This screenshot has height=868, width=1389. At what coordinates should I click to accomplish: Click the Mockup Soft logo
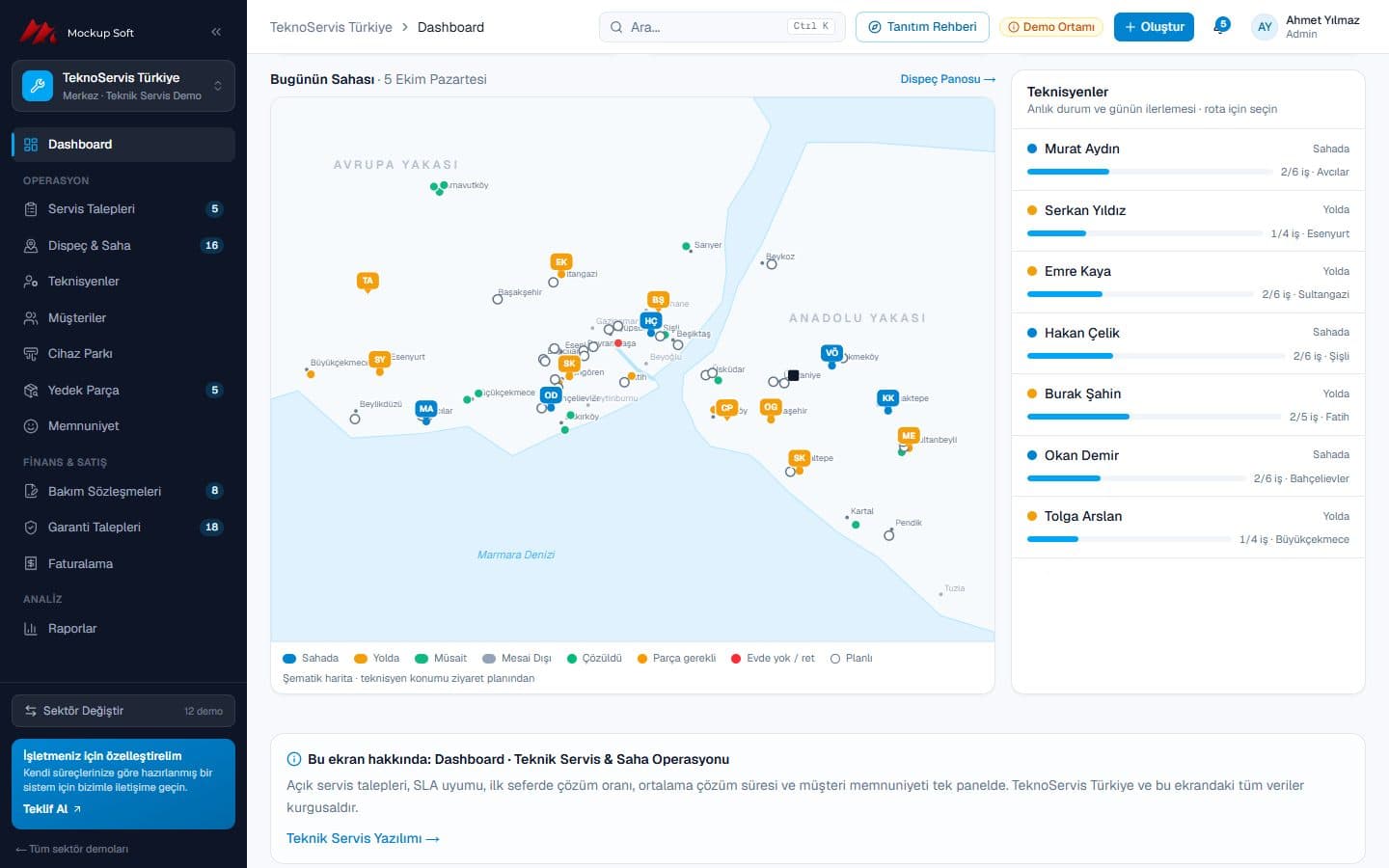click(x=77, y=32)
